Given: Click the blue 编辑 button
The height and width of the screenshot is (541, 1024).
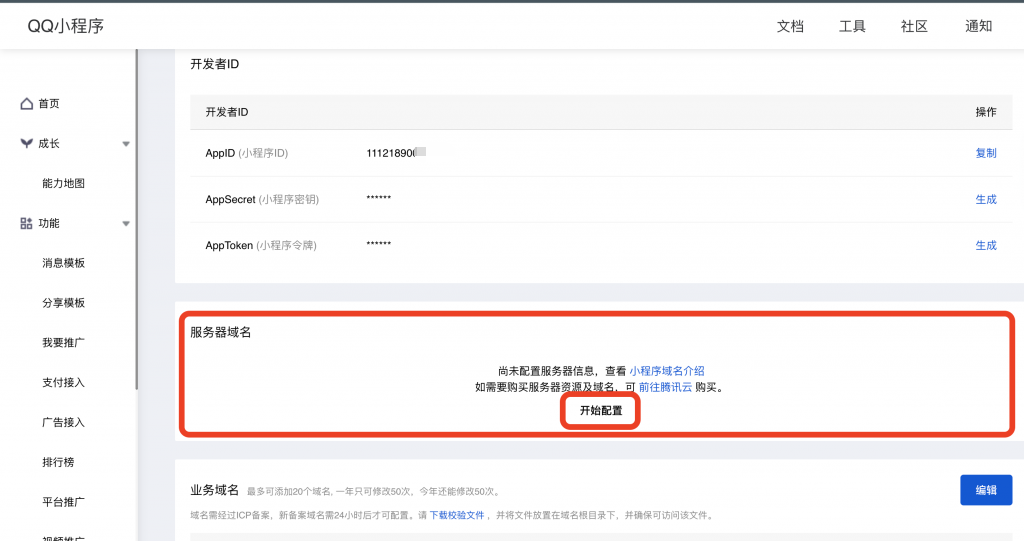Looking at the screenshot, I should (985, 490).
